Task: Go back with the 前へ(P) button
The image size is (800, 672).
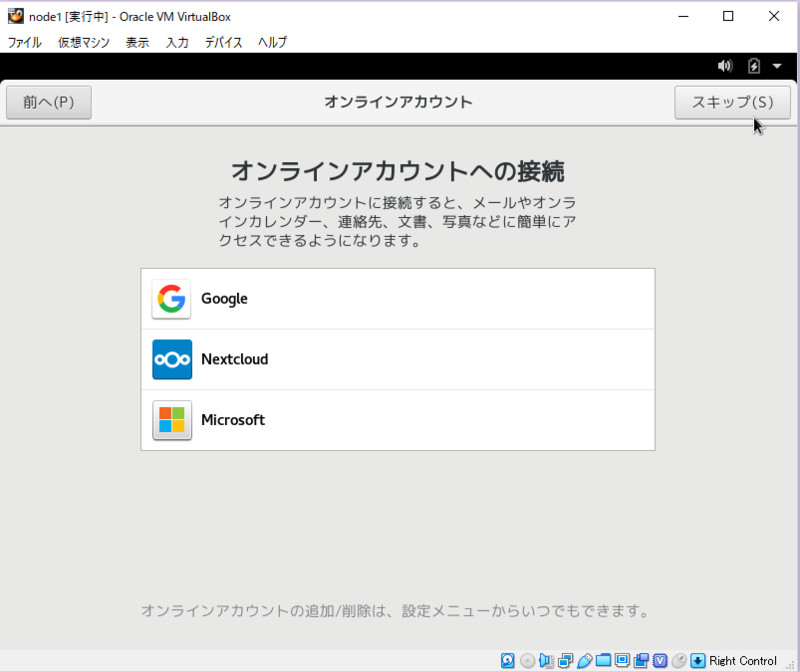Action: click(49, 103)
